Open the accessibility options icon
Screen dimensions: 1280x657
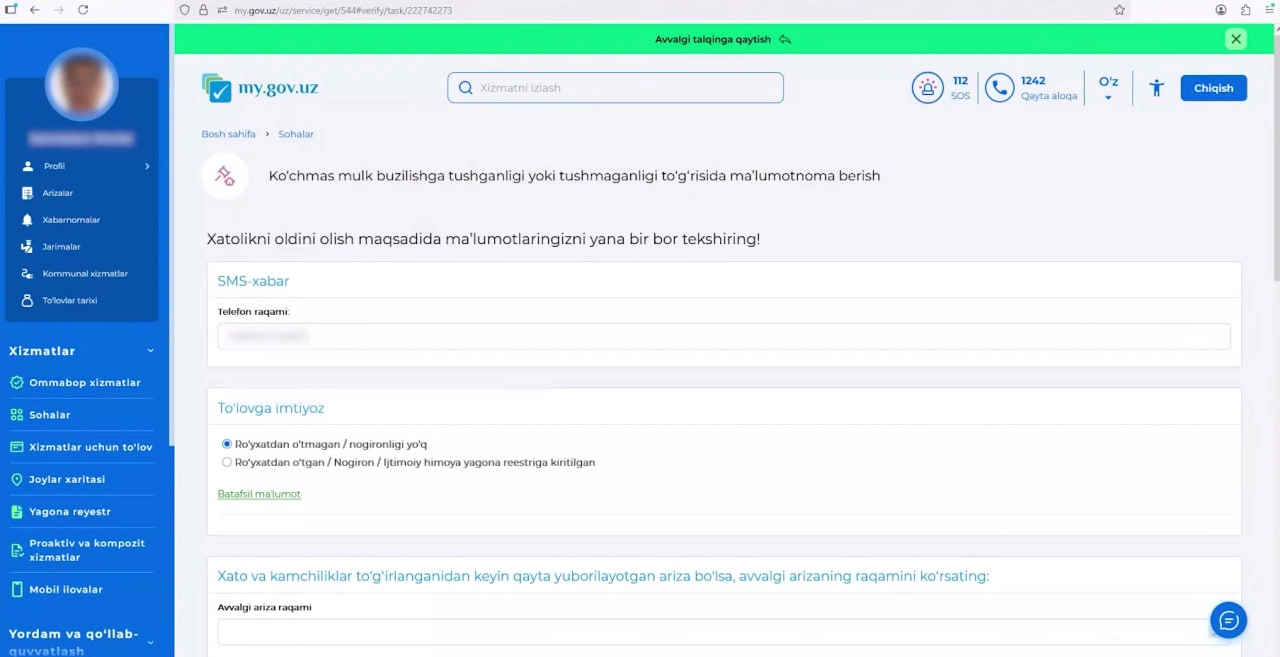(1156, 88)
